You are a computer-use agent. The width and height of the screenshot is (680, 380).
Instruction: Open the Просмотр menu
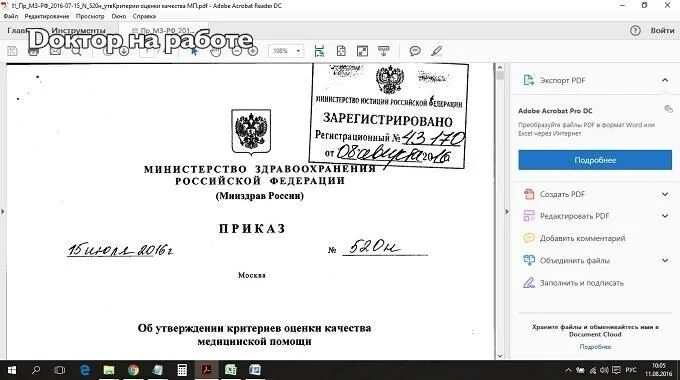point(90,16)
